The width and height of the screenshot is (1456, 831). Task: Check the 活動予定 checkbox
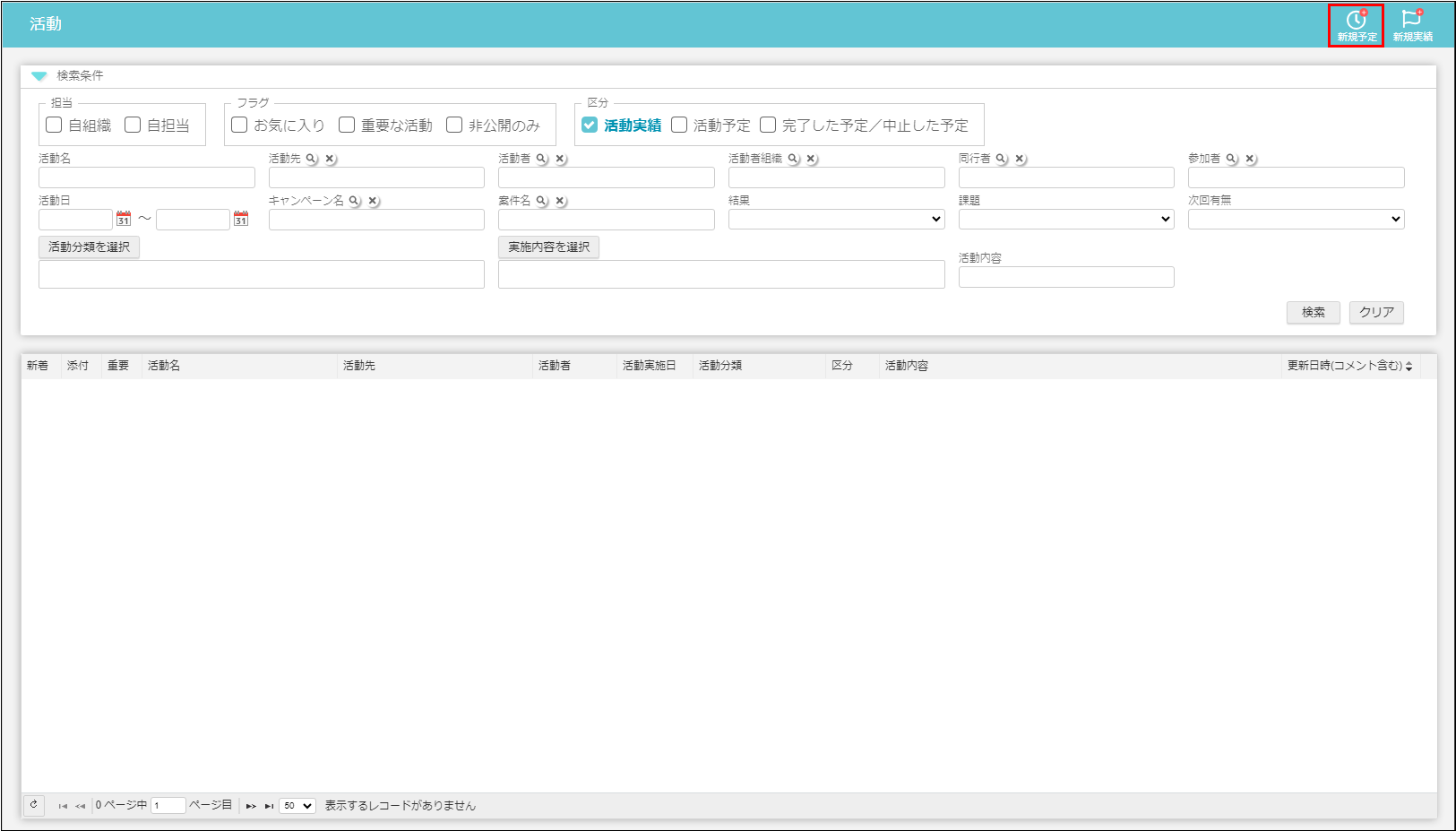(x=679, y=125)
